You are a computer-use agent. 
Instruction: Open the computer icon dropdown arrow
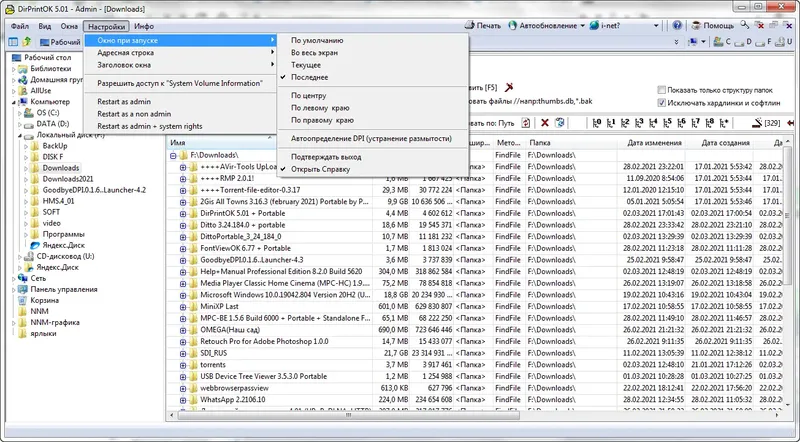[703, 42]
